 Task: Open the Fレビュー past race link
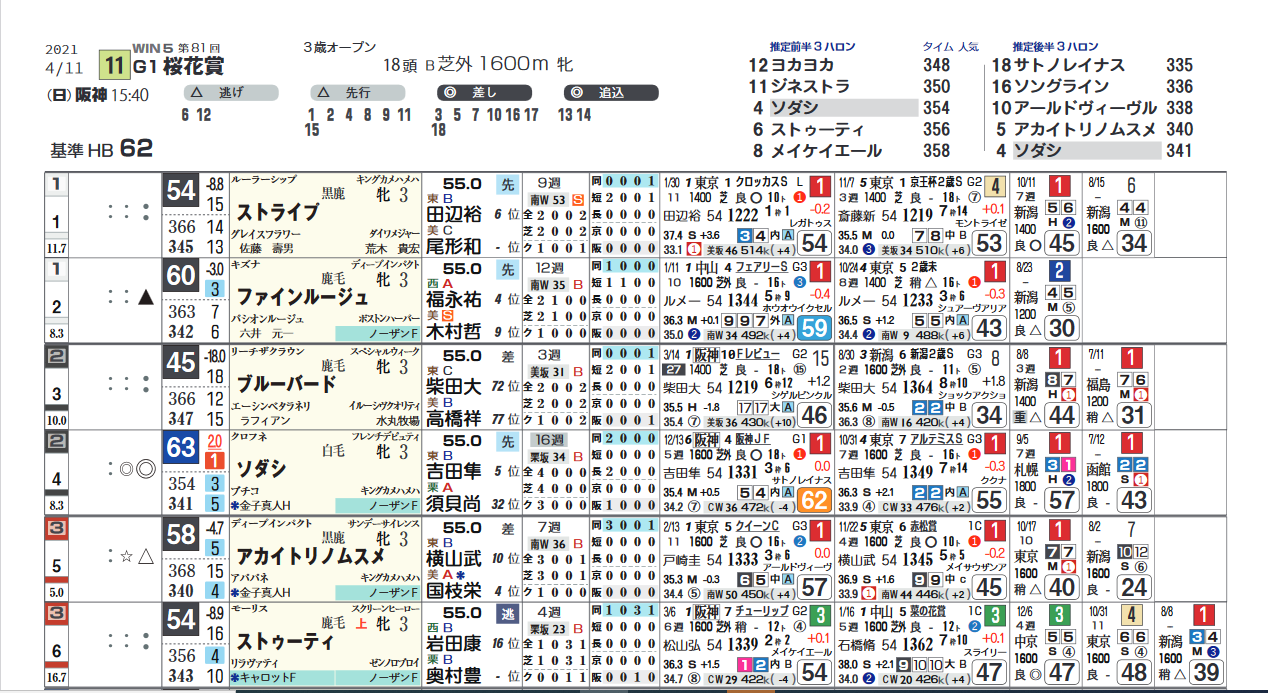[757, 355]
